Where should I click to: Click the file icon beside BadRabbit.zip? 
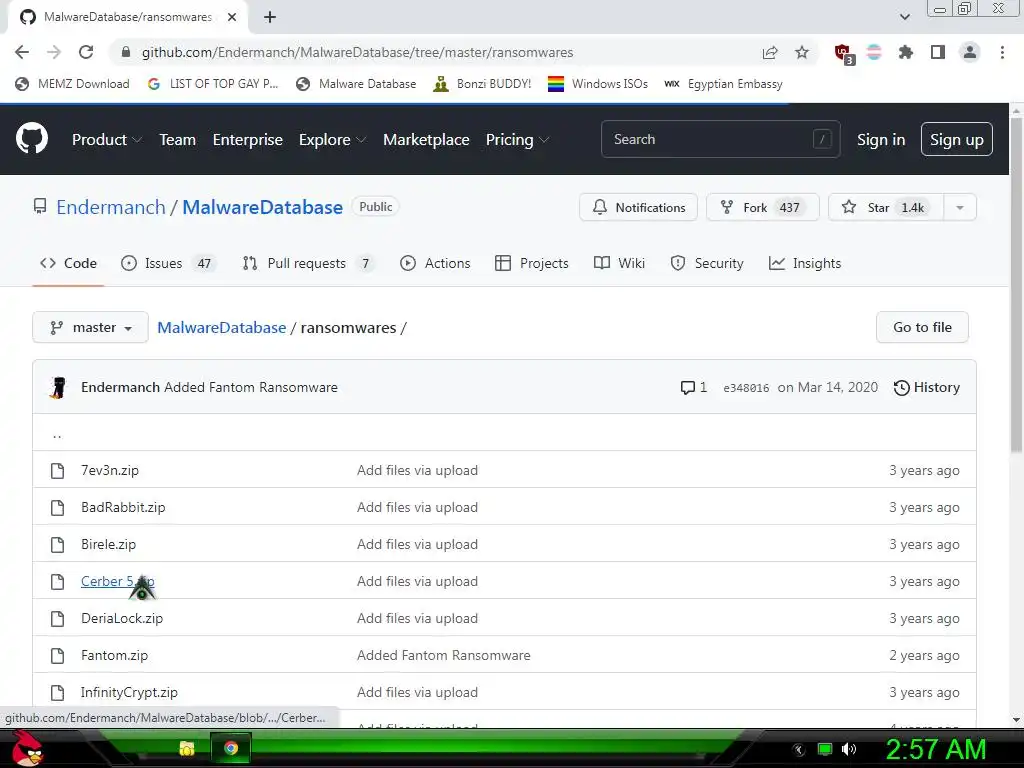(x=57, y=507)
